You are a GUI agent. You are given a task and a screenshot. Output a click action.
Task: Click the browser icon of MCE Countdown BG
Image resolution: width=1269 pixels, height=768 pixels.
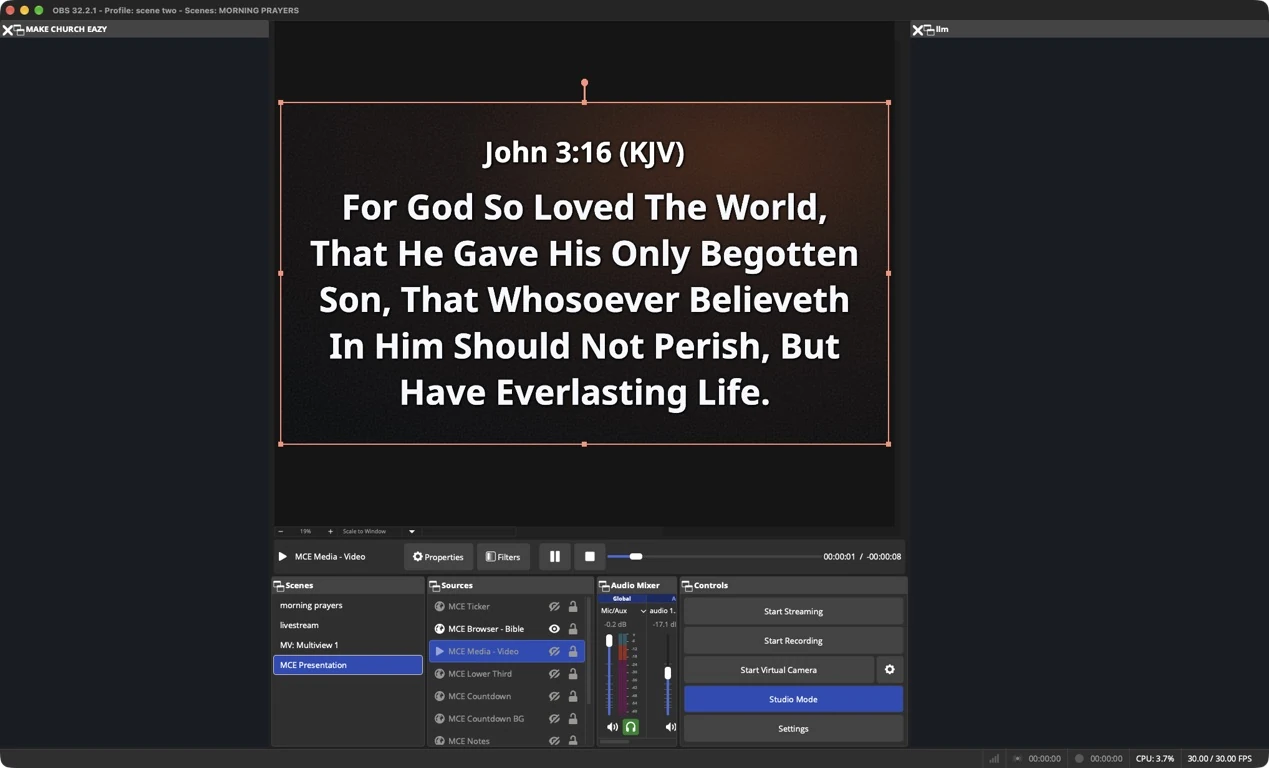click(x=439, y=719)
